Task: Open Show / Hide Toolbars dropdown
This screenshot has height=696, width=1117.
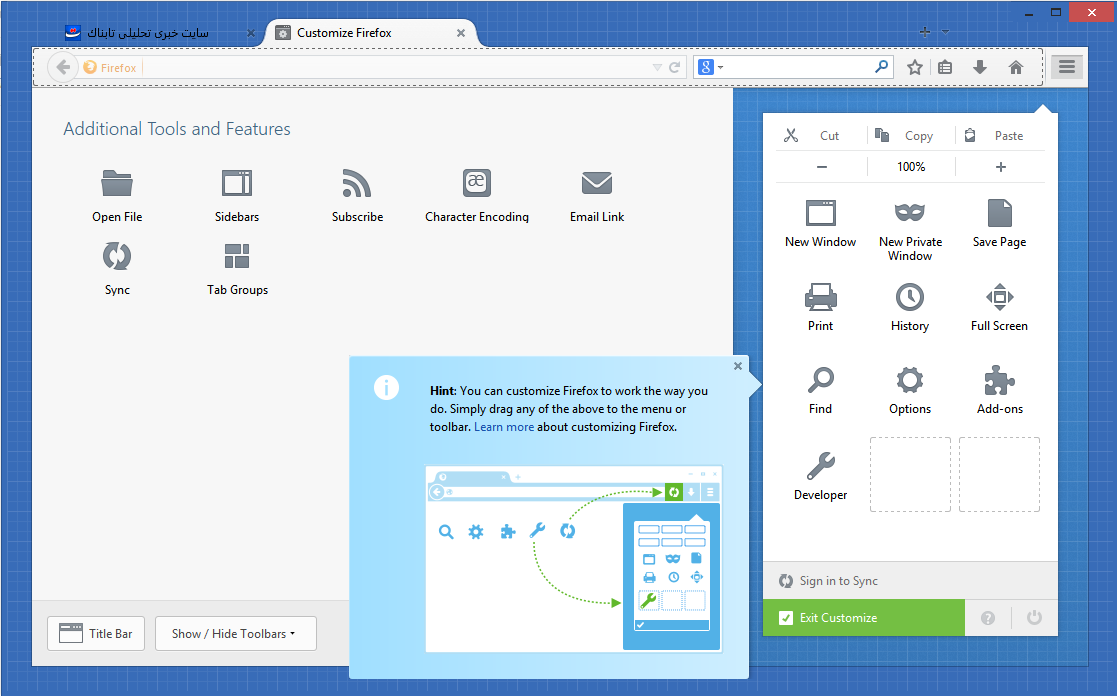Action: pyautogui.click(x=236, y=633)
